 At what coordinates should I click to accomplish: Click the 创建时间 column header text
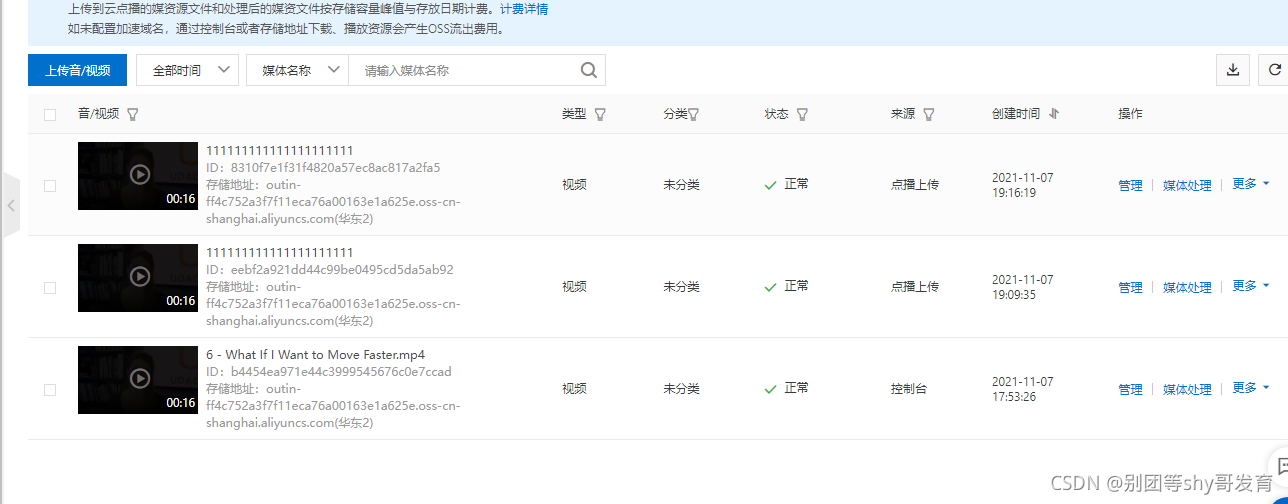(x=1016, y=114)
